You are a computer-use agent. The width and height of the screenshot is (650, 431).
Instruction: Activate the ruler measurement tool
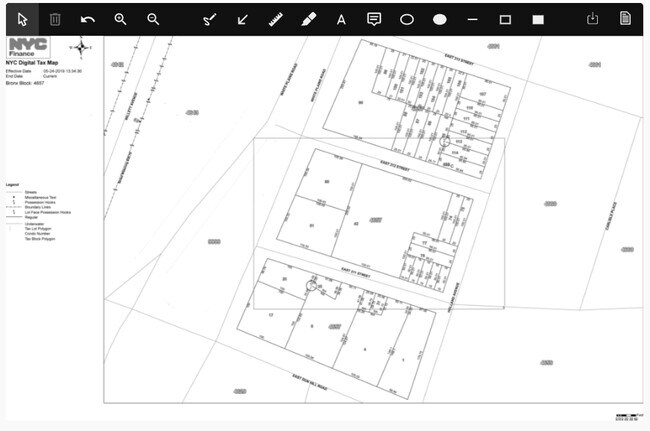pyautogui.click(x=276, y=19)
